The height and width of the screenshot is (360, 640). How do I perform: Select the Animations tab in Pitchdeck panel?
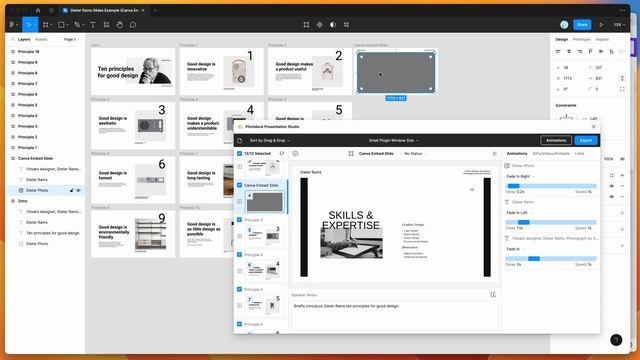[x=517, y=153]
